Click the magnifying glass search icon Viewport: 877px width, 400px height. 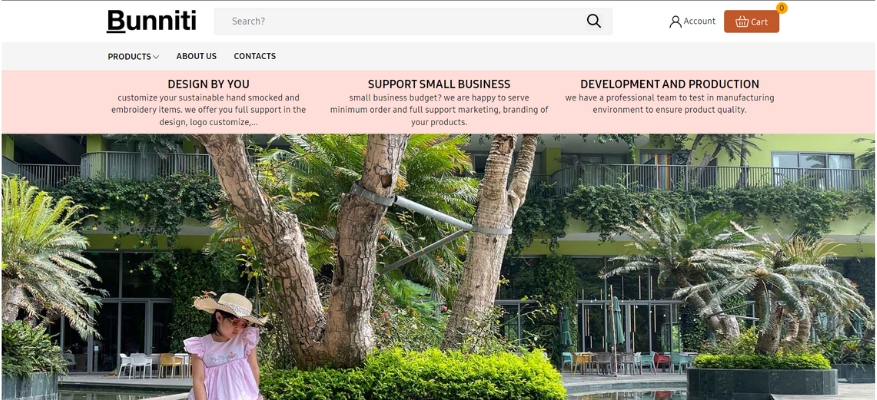[x=593, y=21]
